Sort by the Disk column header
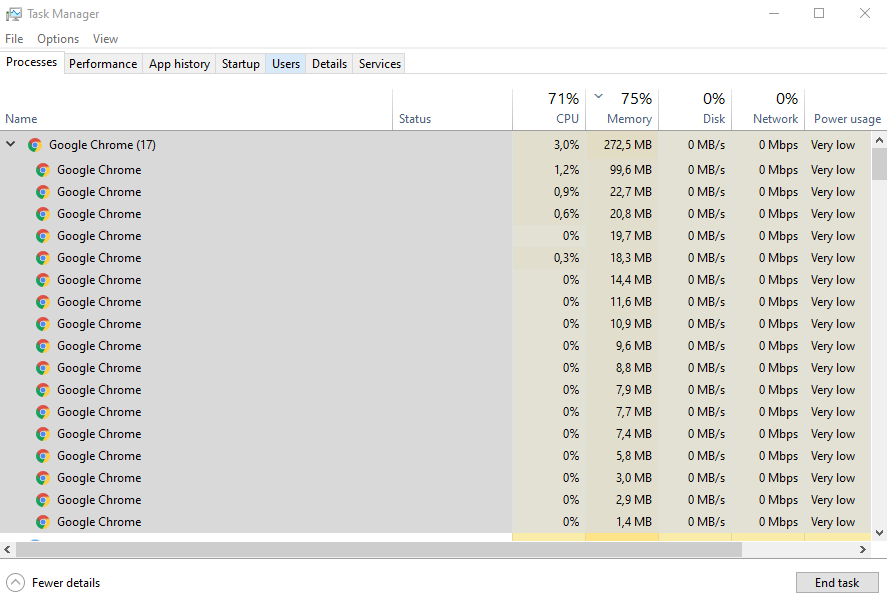Image resolution: width=887 pixels, height=606 pixels. click(695, 110)
